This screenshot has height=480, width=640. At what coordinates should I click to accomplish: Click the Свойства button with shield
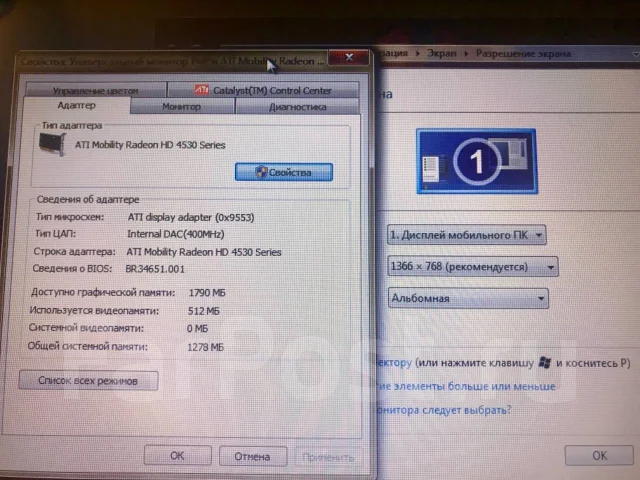click(x=284, y=172)
